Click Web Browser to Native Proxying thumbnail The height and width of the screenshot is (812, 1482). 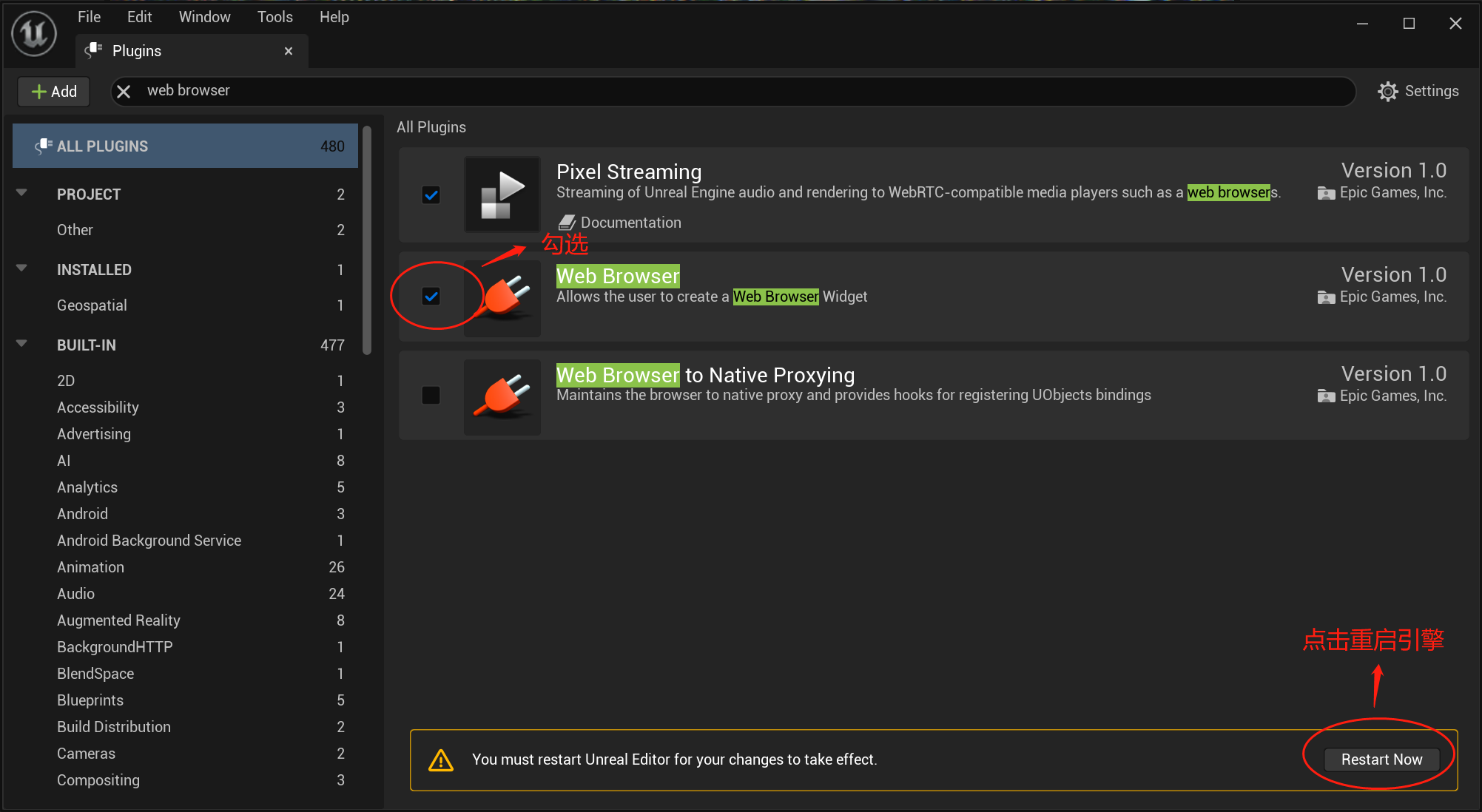tap(502, 397)
